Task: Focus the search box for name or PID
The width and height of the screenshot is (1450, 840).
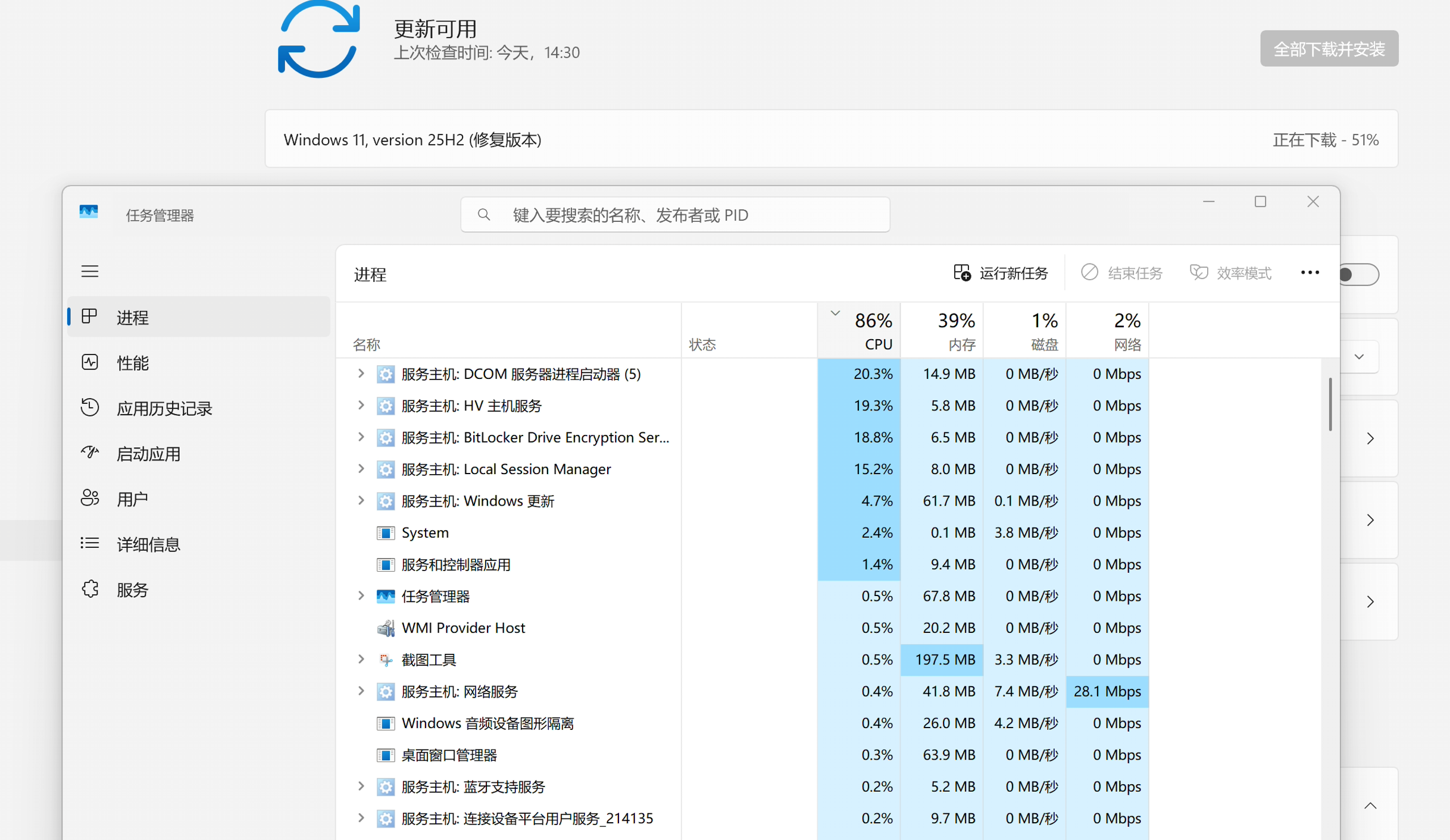Action: point(675,215)
